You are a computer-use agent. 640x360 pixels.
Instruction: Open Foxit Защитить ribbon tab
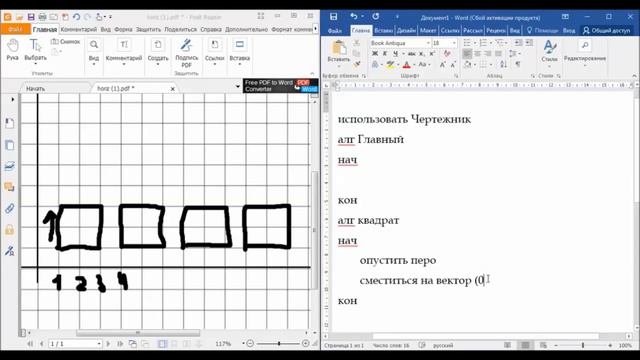[x=148, y=29]
